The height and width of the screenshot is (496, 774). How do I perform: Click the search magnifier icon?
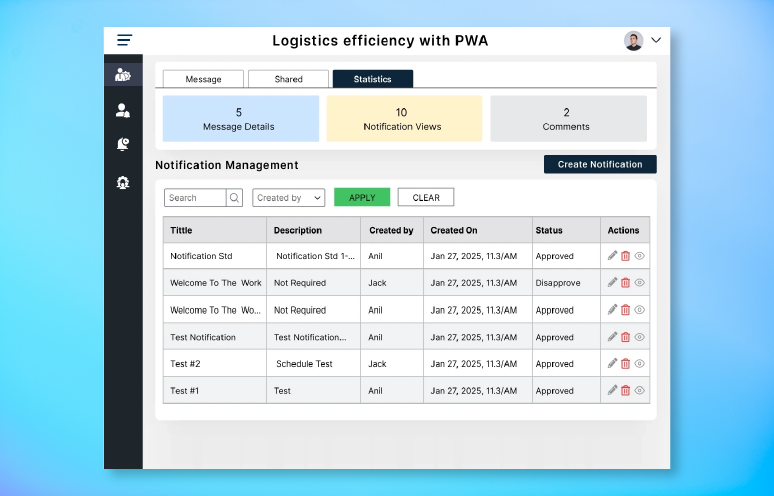tap(234, 198)
